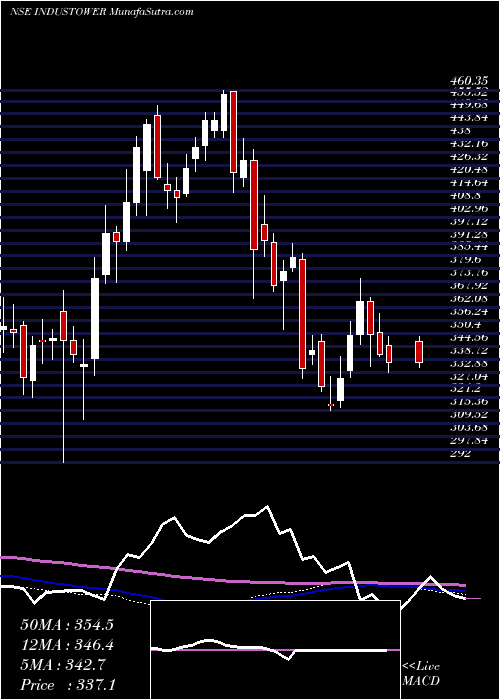Click inside the MACD inset chart box
The width and height of the screenshot is (500, 700).
click(275, 650)
